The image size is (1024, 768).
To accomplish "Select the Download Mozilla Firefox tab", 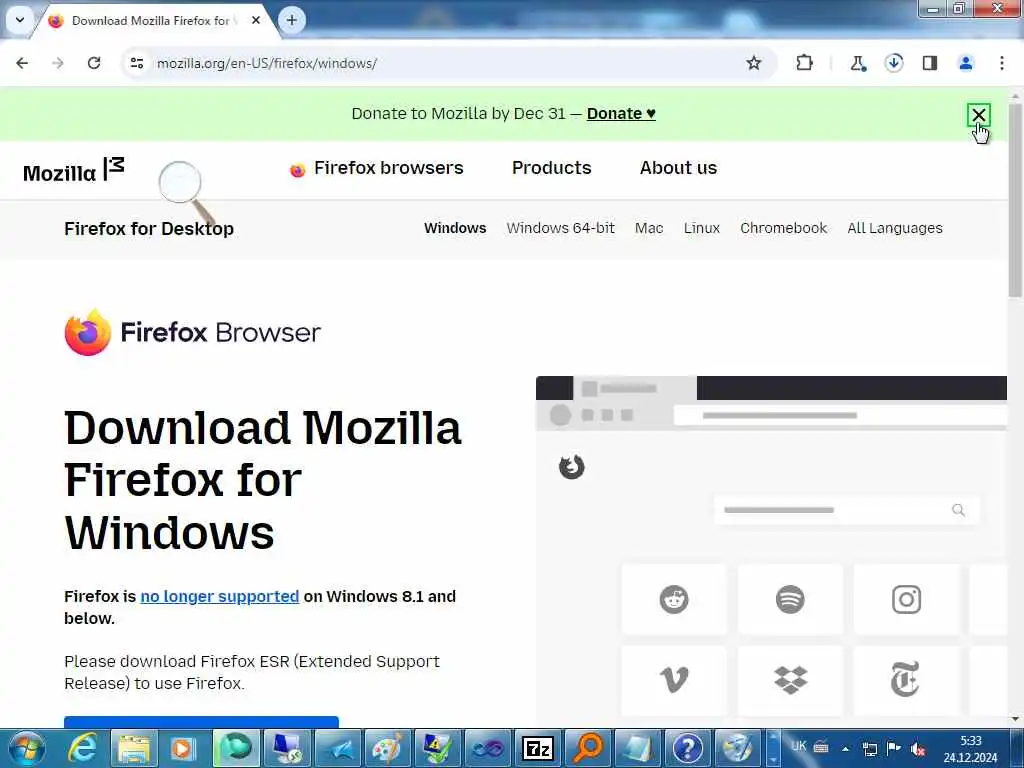I will tap(153, 20).
